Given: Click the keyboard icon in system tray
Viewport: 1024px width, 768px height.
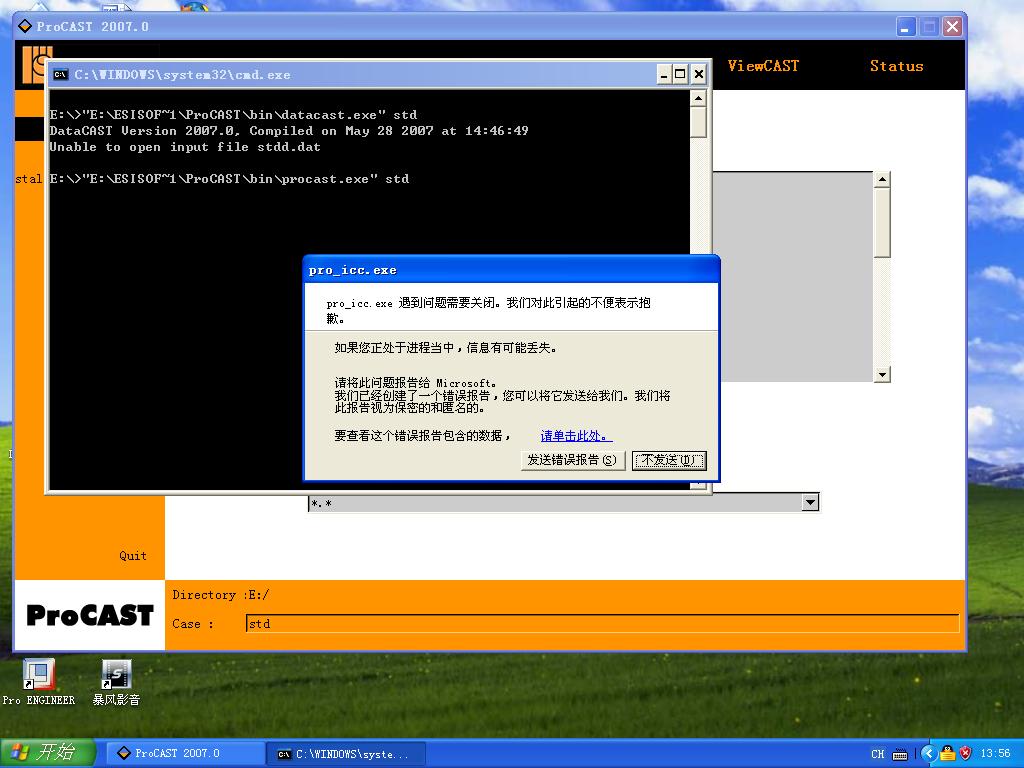Looking at the screenshot, I should 900,754.
